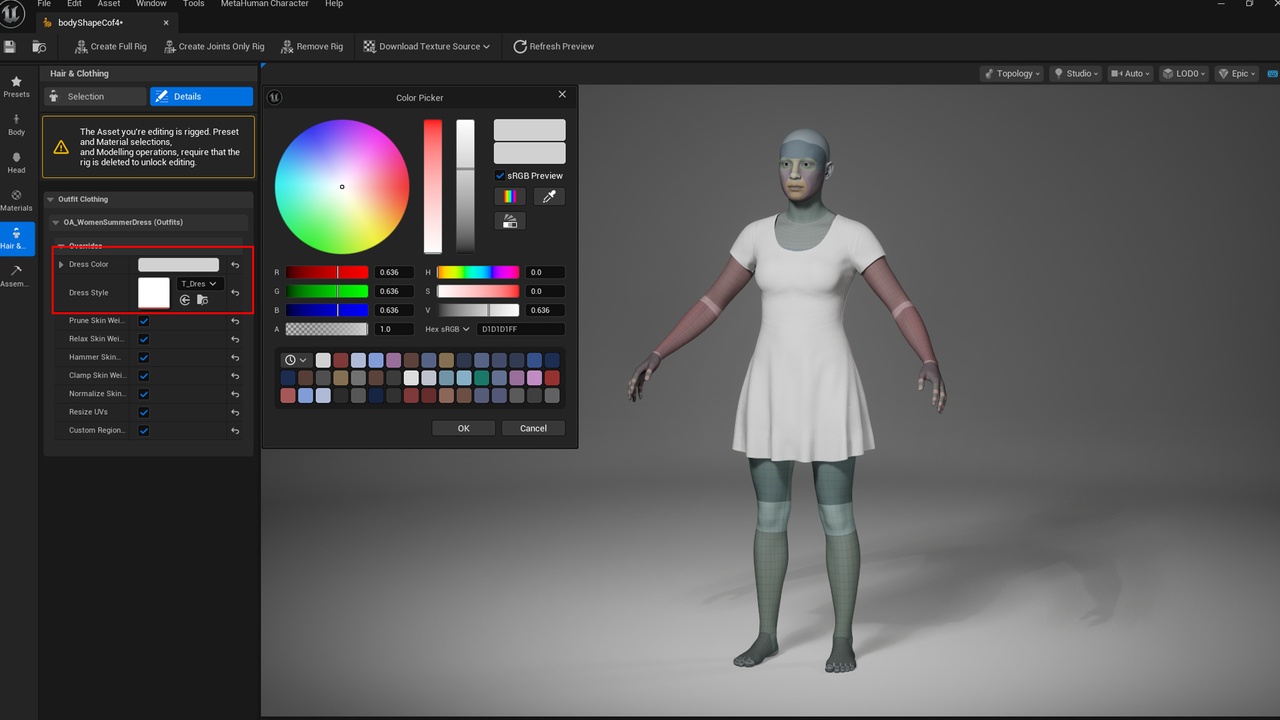Collapse OA_WomenSummerDress (Outfits) section

56,222
